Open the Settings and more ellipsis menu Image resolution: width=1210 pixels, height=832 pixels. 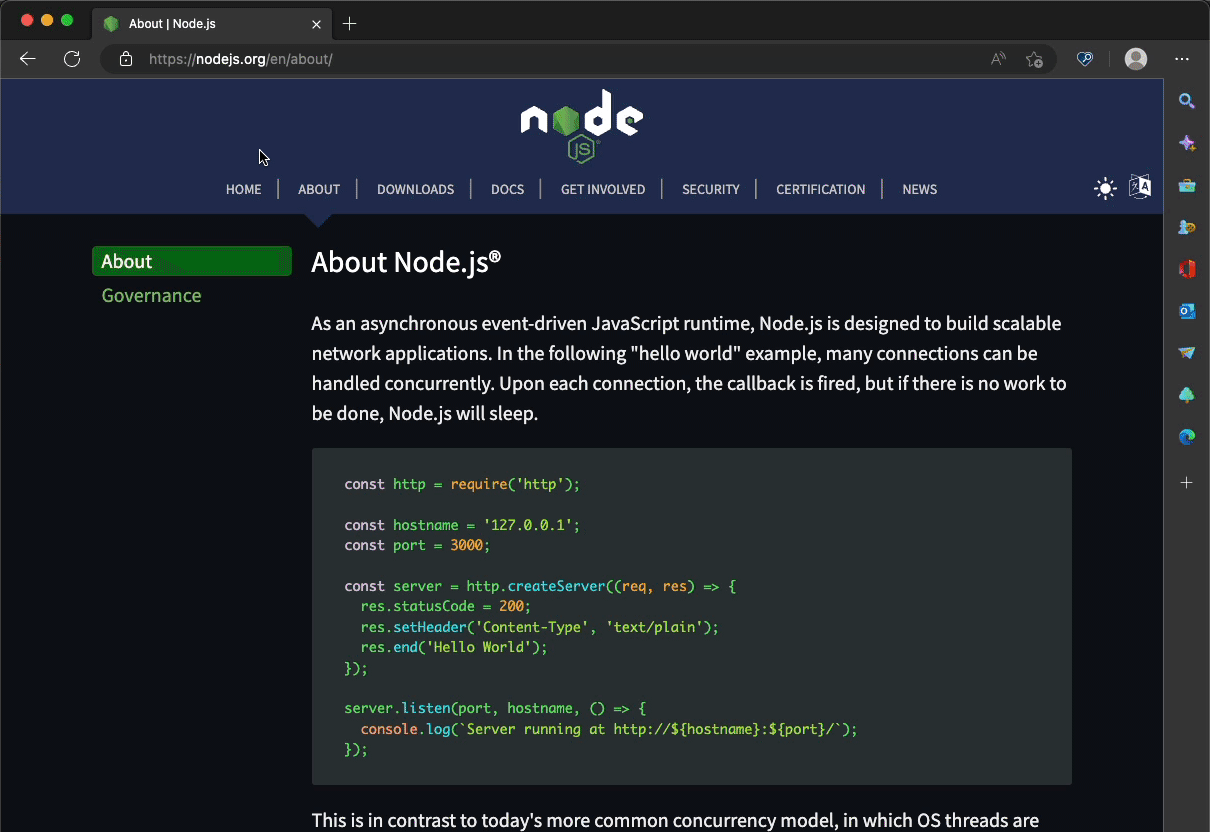click(1183, 59)
